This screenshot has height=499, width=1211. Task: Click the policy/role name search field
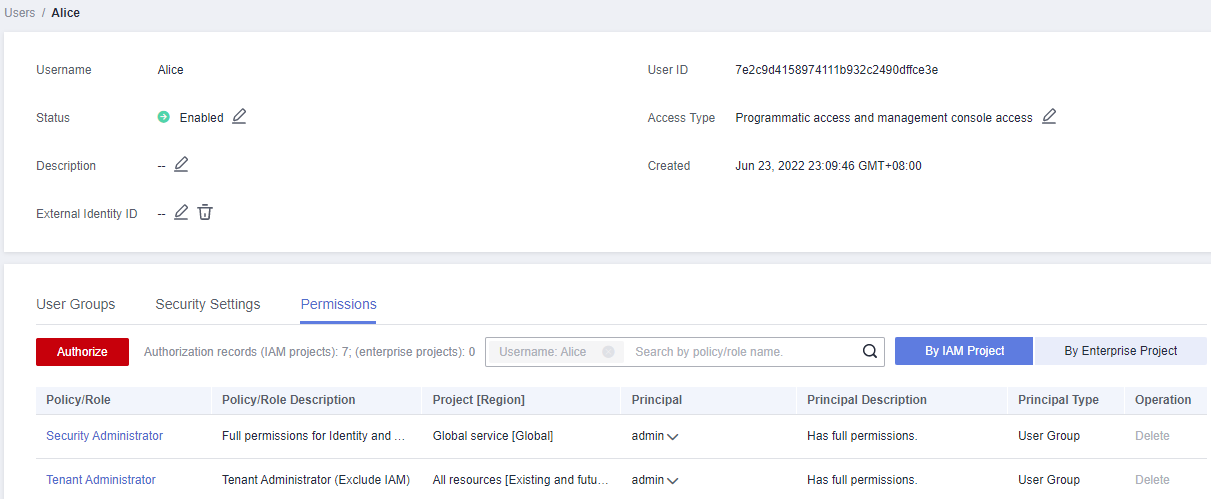pos(740,352)
